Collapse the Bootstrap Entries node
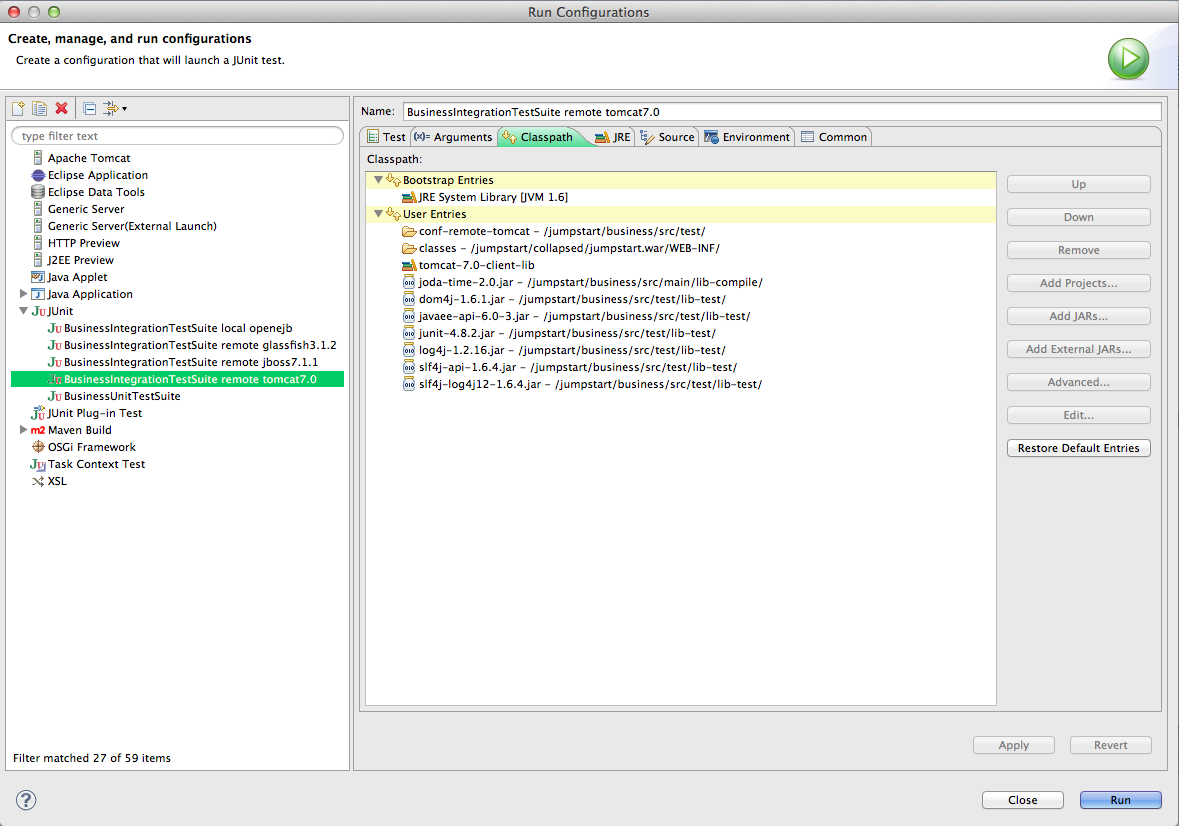 pyautogui.click(x=378, y=180)
